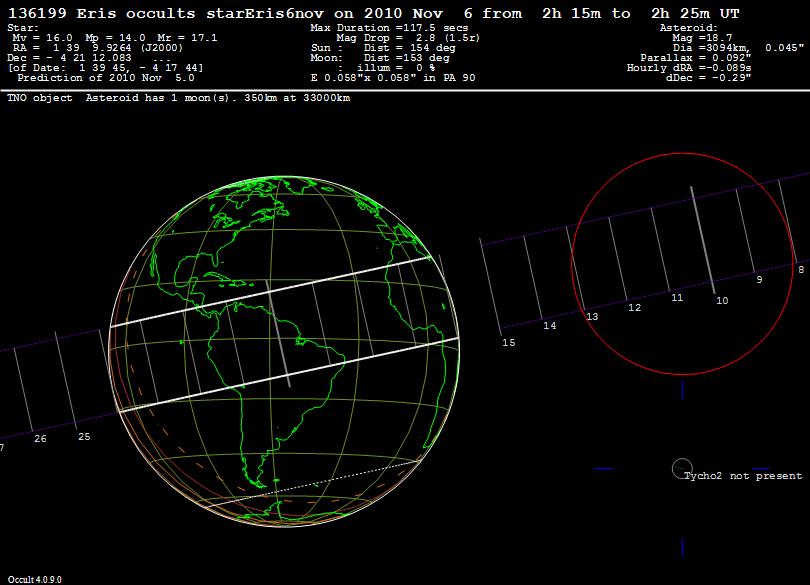Click the minute label "10" on shadow track
The image size is (810, 585).
tap(722, 300)
